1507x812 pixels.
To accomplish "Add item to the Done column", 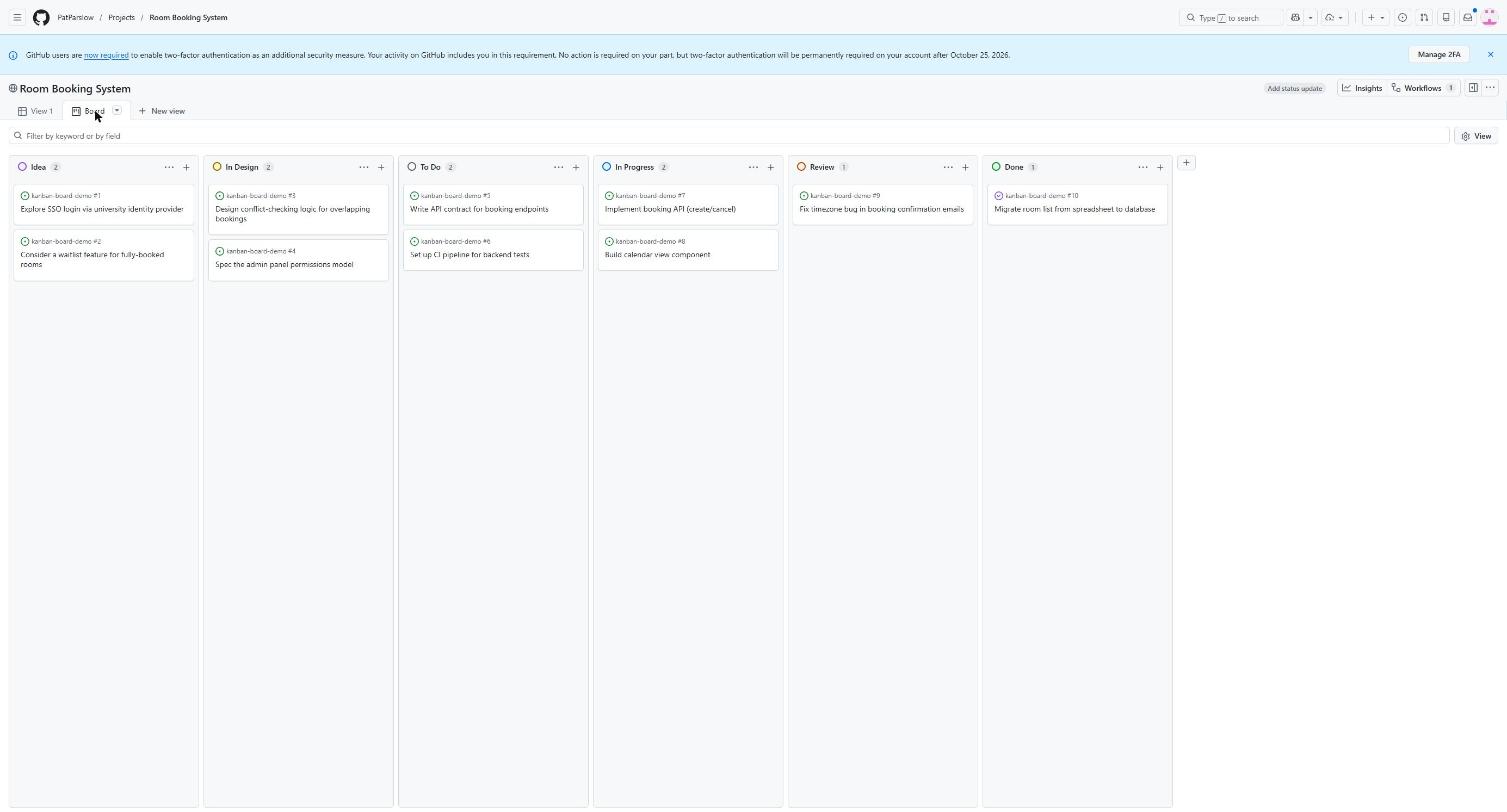I will (x=1160, y=167).
